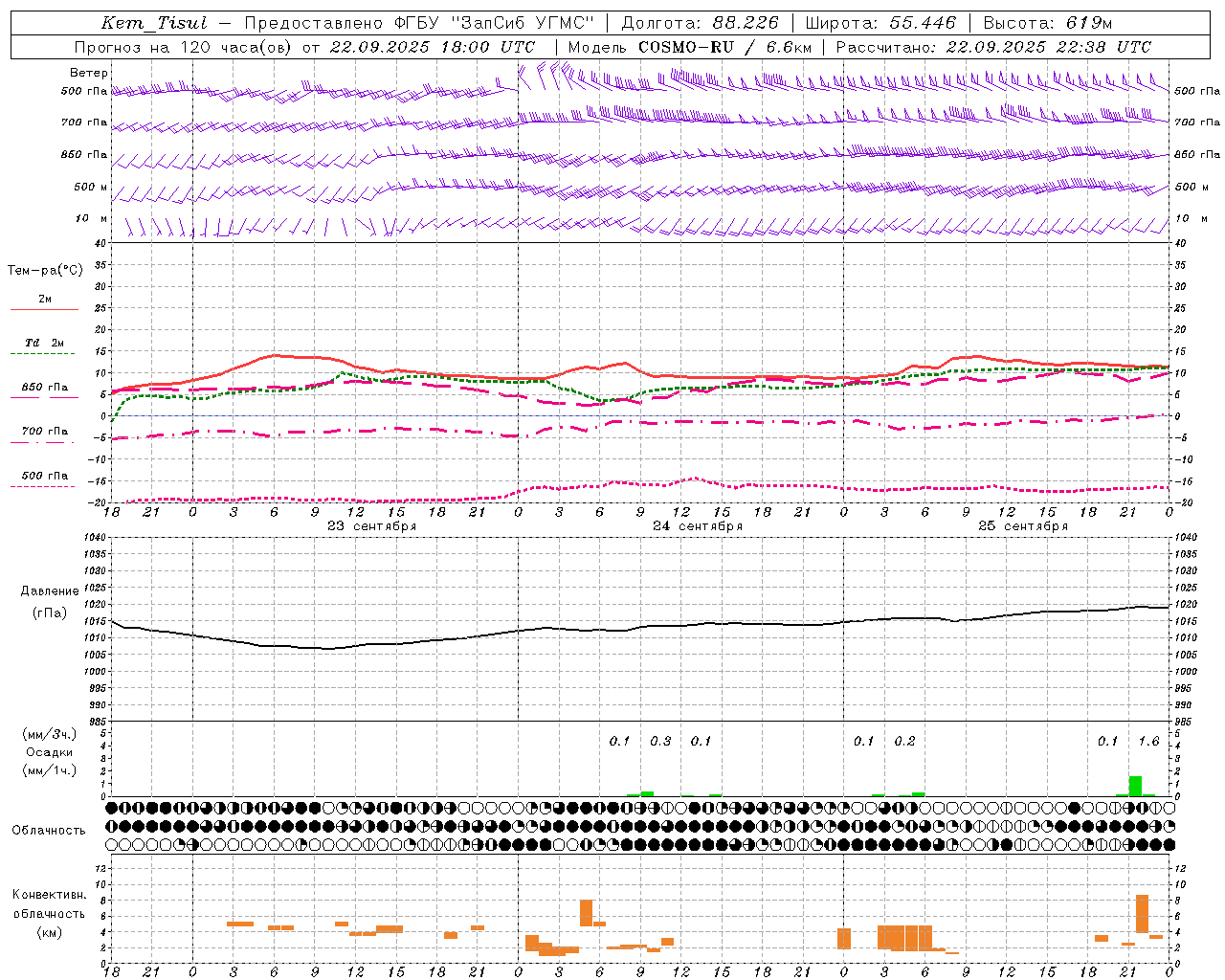Click the 850 гПа legend entry in temperature panel

coord(45,387)
